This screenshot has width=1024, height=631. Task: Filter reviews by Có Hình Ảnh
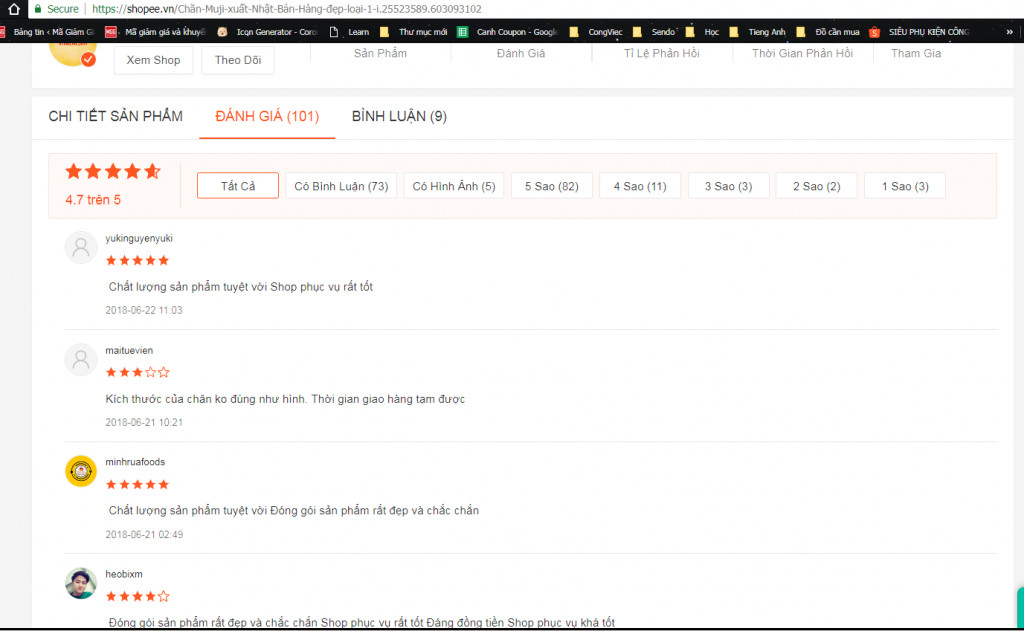tap(453, 186)
